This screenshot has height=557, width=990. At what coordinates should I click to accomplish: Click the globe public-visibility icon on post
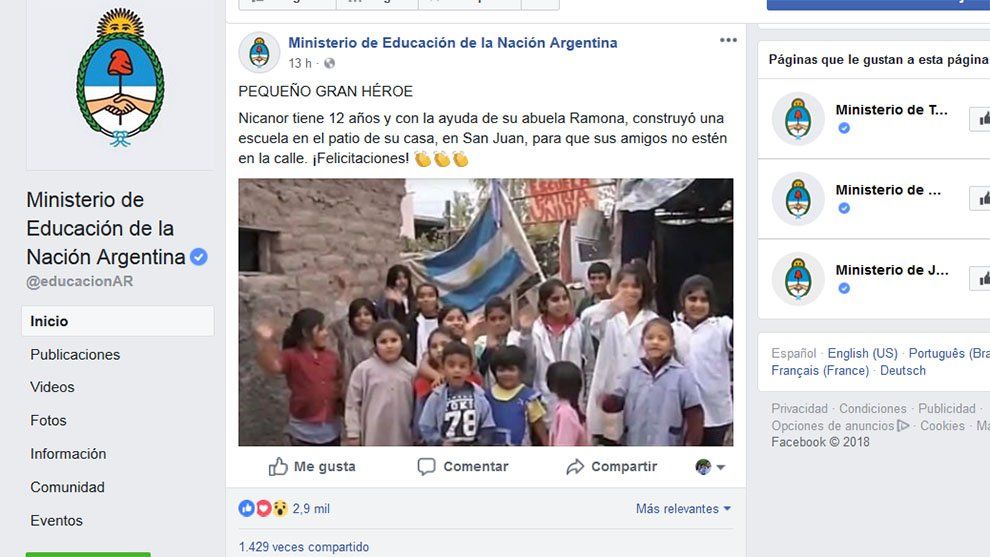click(x=329, y=63)
